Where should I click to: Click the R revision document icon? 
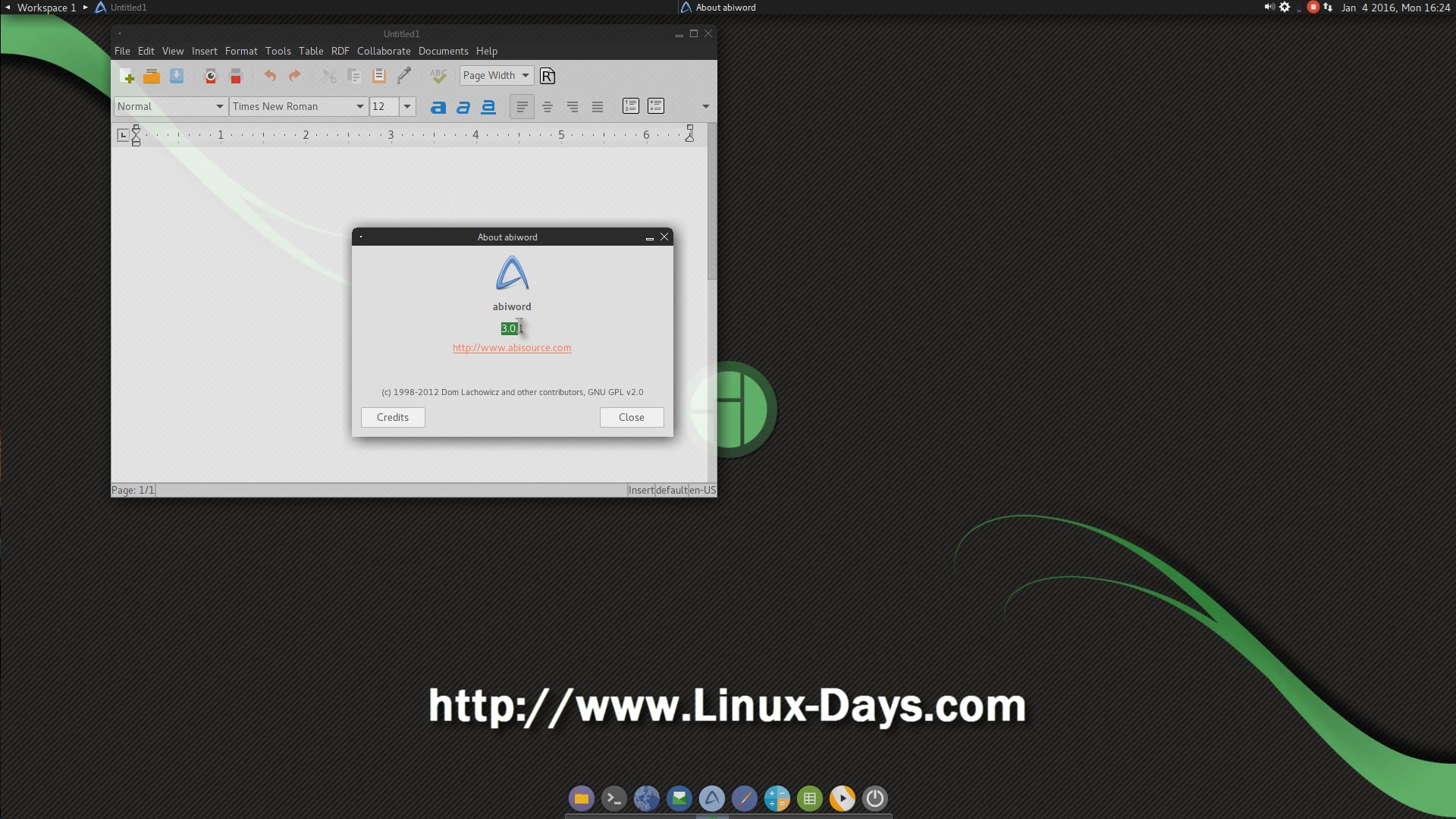coord(548,76)
